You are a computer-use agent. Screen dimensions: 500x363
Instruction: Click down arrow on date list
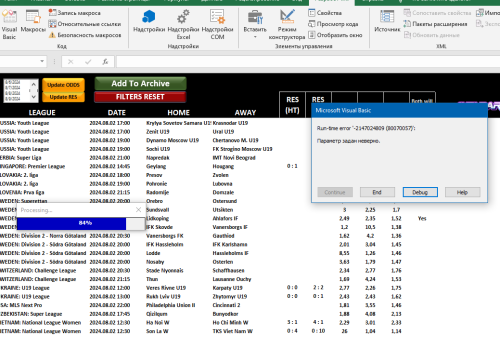[x=33, y=97]
